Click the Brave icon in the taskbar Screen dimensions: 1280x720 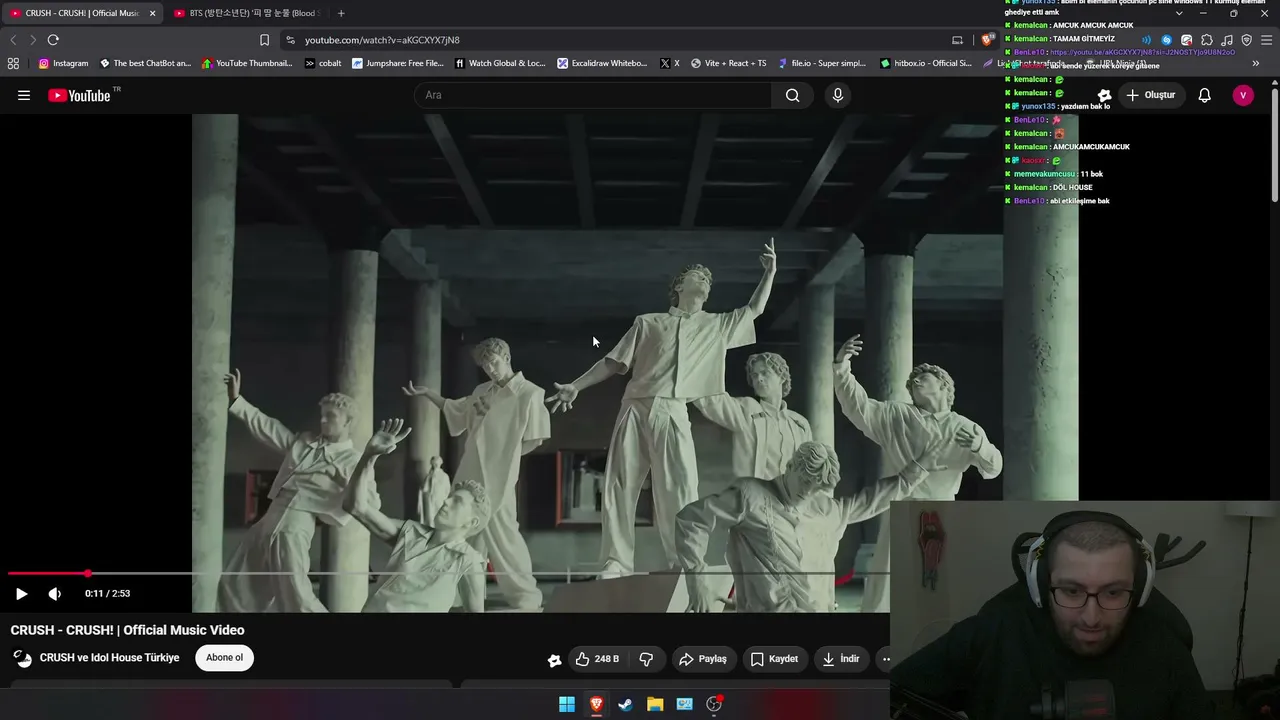(596, 704)
